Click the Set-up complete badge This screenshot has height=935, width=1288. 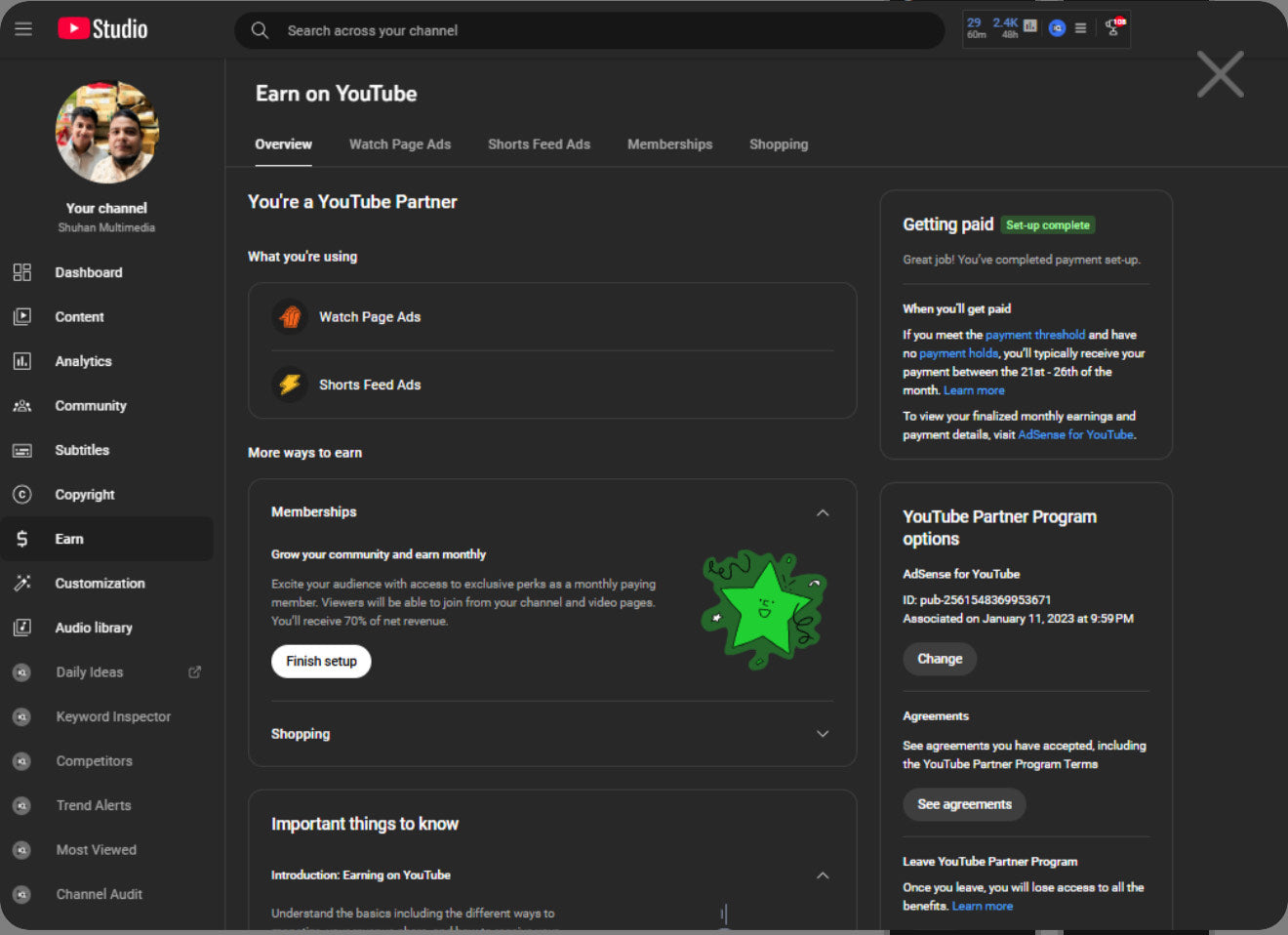coord(1048,225)
